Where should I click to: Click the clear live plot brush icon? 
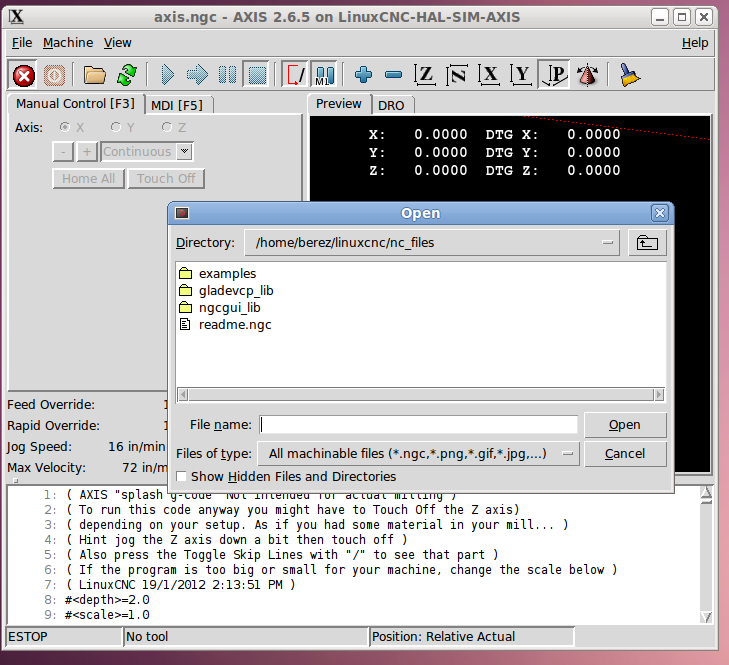click(629, 75)
